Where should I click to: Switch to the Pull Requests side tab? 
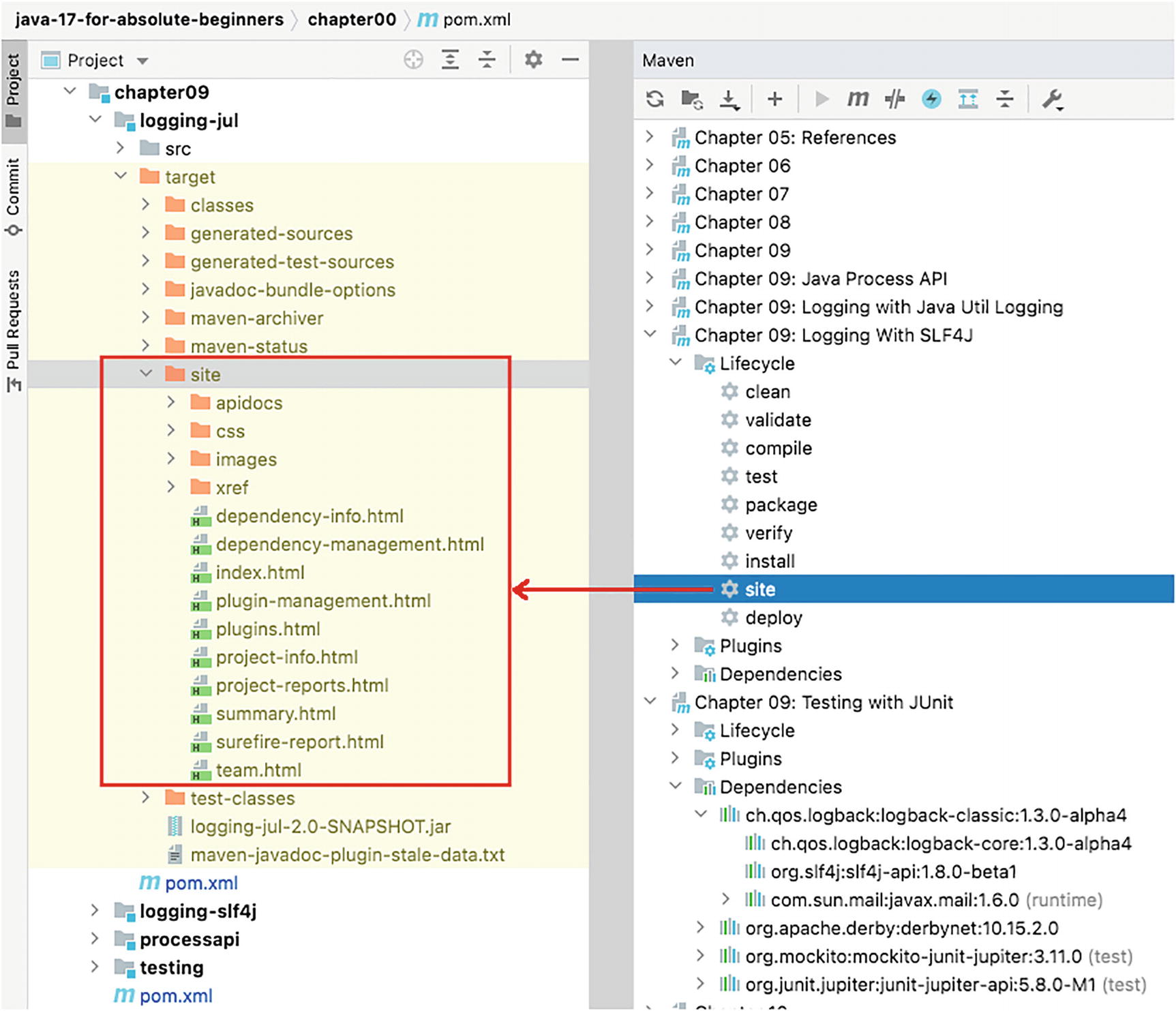(x=14, y=331)
